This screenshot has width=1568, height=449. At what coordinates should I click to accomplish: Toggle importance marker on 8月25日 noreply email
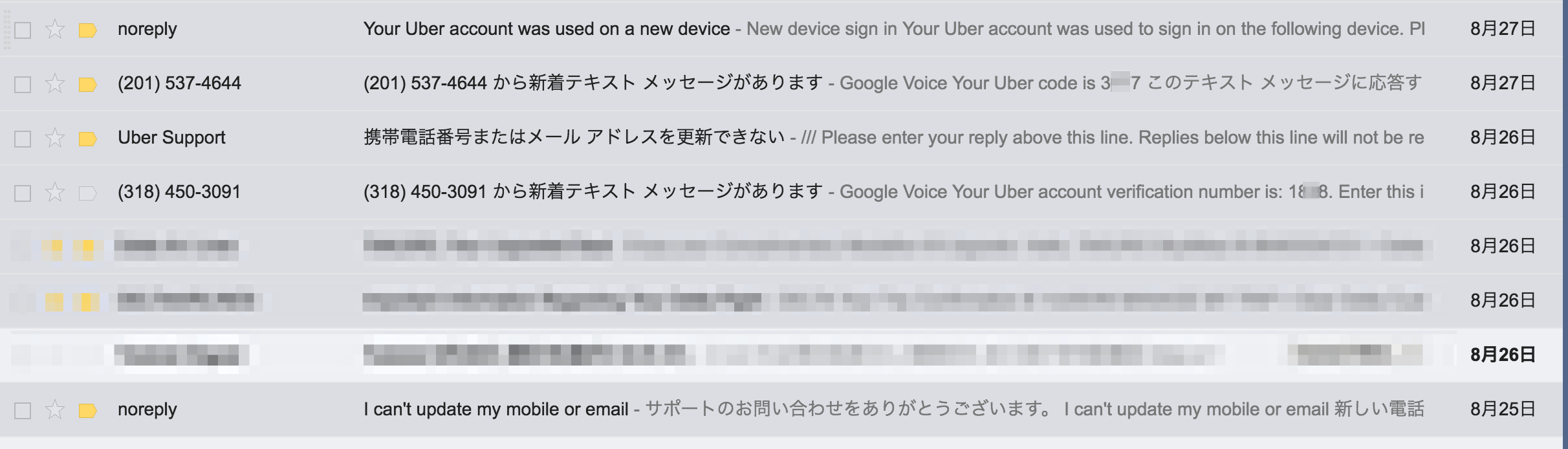click(87, 410)
